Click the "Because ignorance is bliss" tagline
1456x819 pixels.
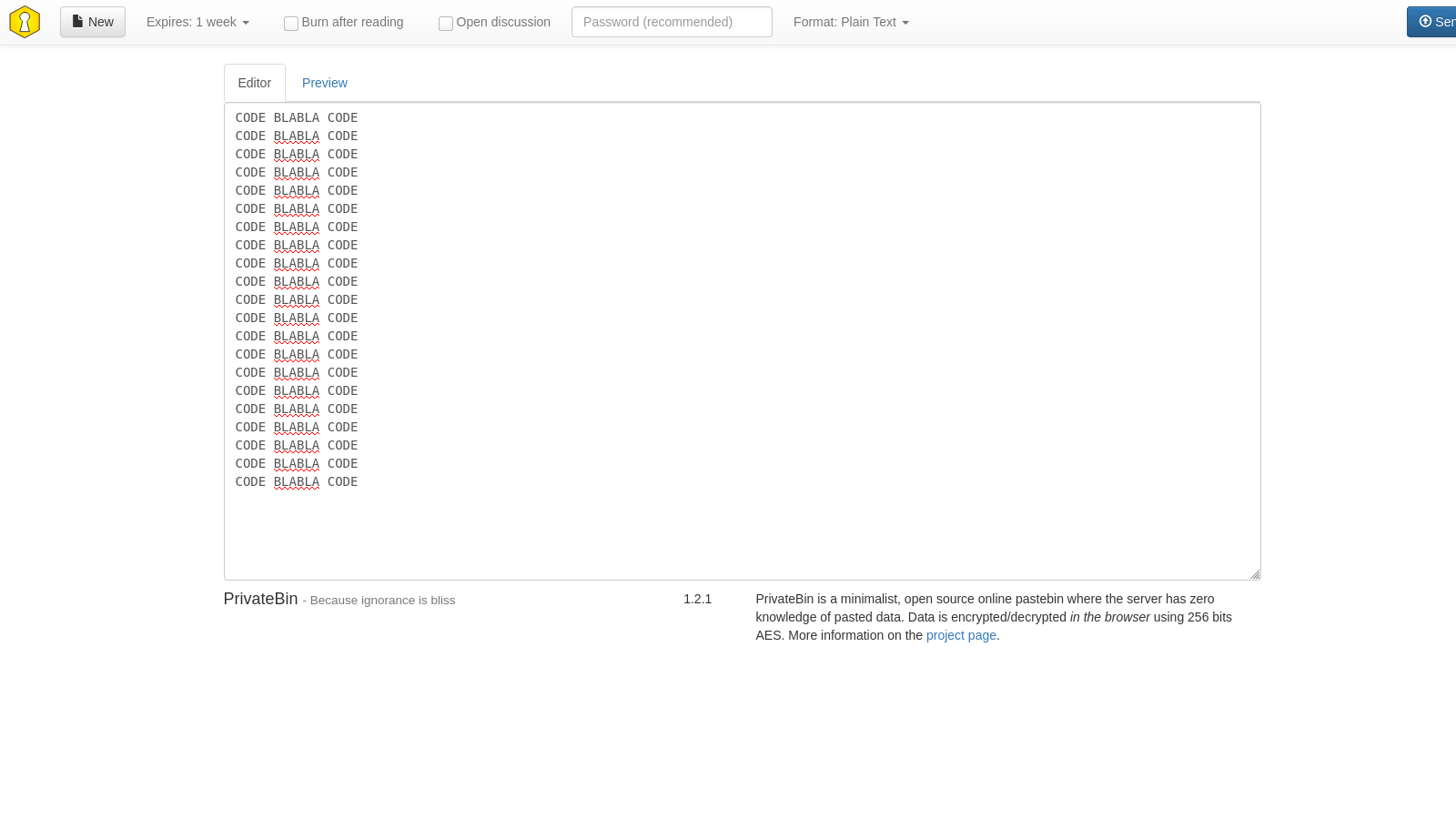[382, 601]
